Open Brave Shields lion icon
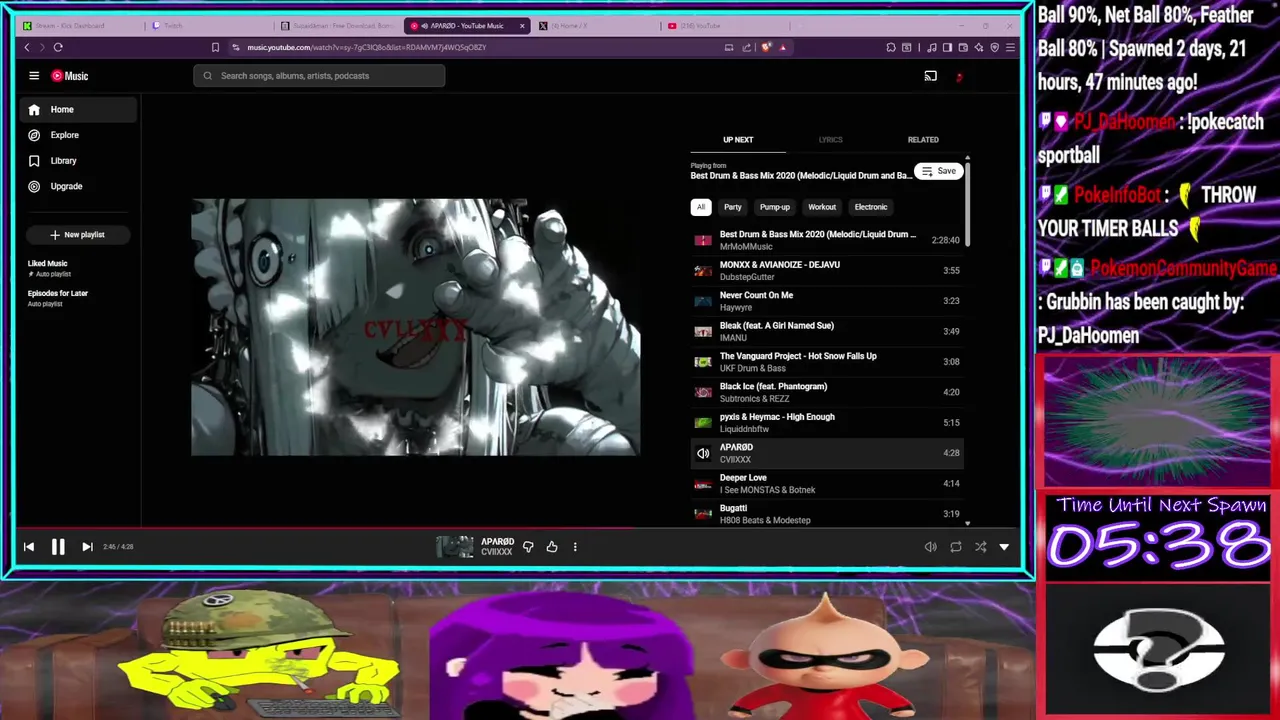Screen dimensions: 1280x720 pos(766,47)
